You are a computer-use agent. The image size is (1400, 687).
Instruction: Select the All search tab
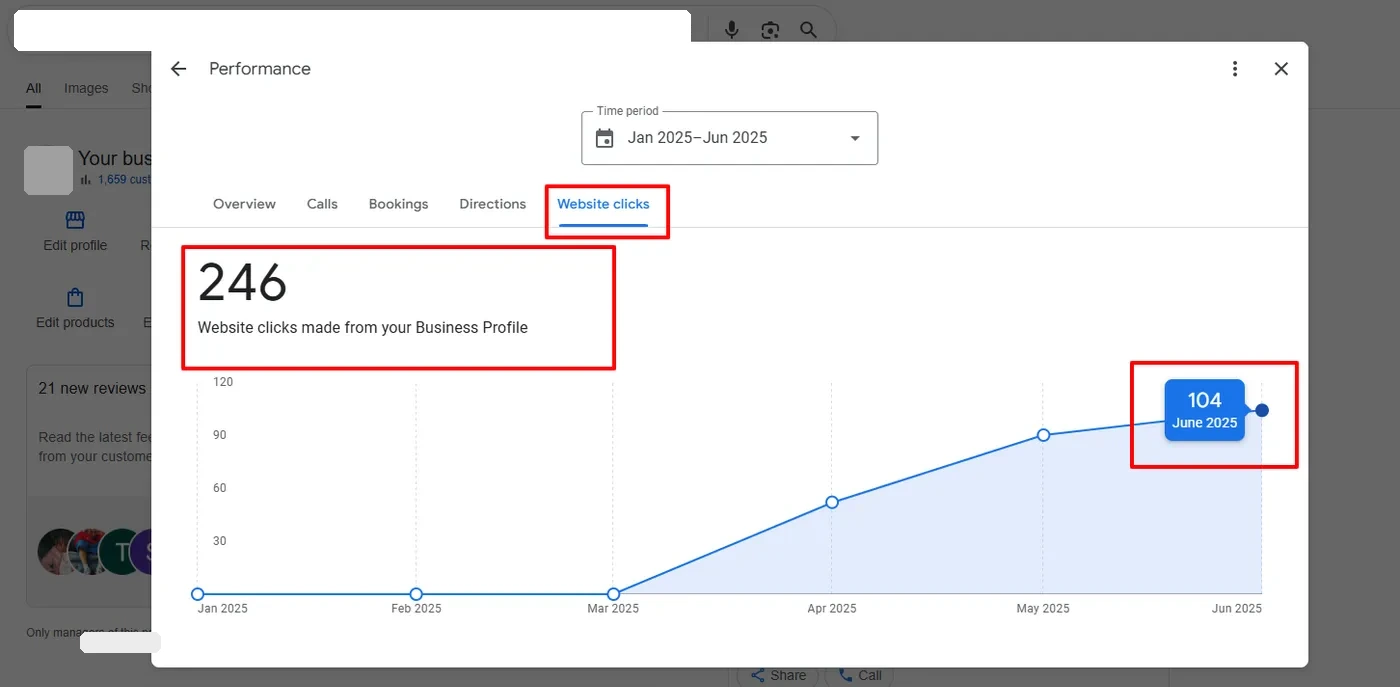(x=33, y=88)
